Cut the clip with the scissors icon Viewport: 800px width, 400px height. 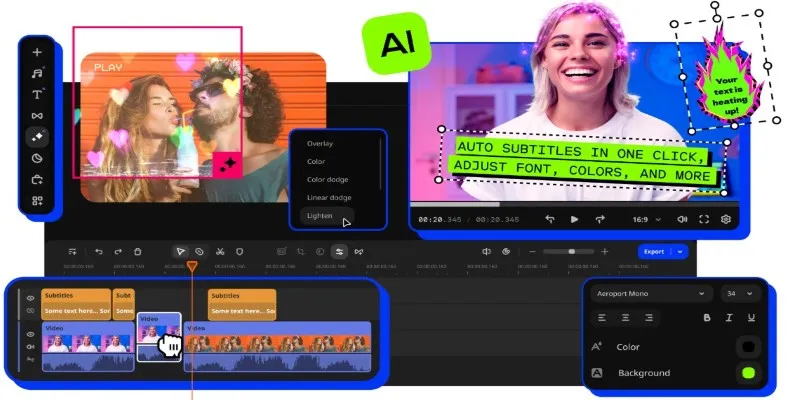click(x=220, y=252)
